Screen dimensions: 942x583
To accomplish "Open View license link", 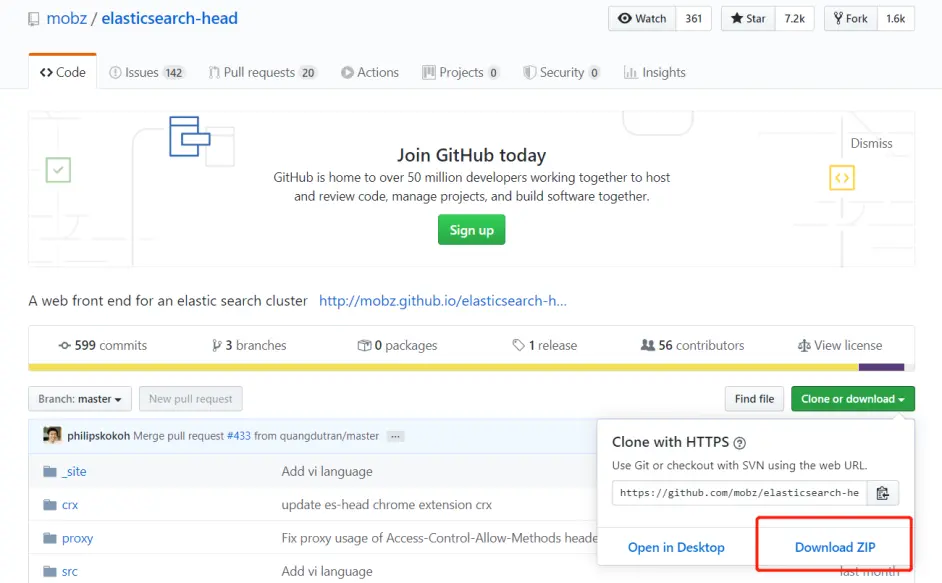I will (x=840, y=346).
